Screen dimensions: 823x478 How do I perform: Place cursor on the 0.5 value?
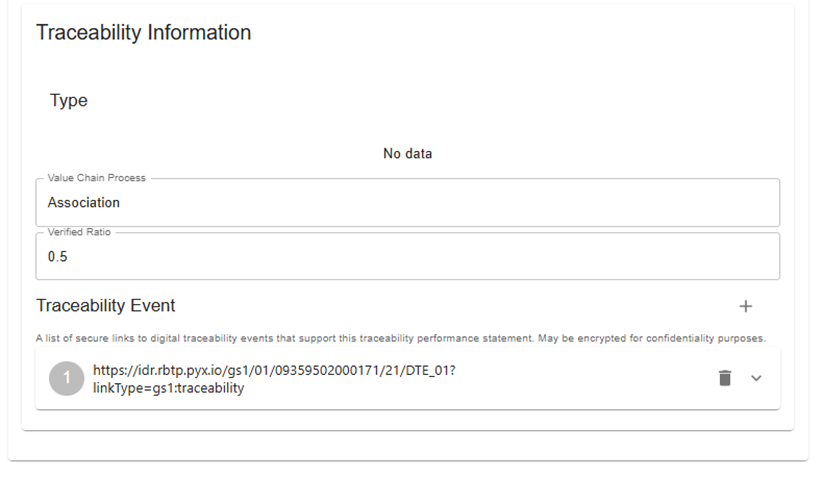pyautogui.click(x=58, y=257)
